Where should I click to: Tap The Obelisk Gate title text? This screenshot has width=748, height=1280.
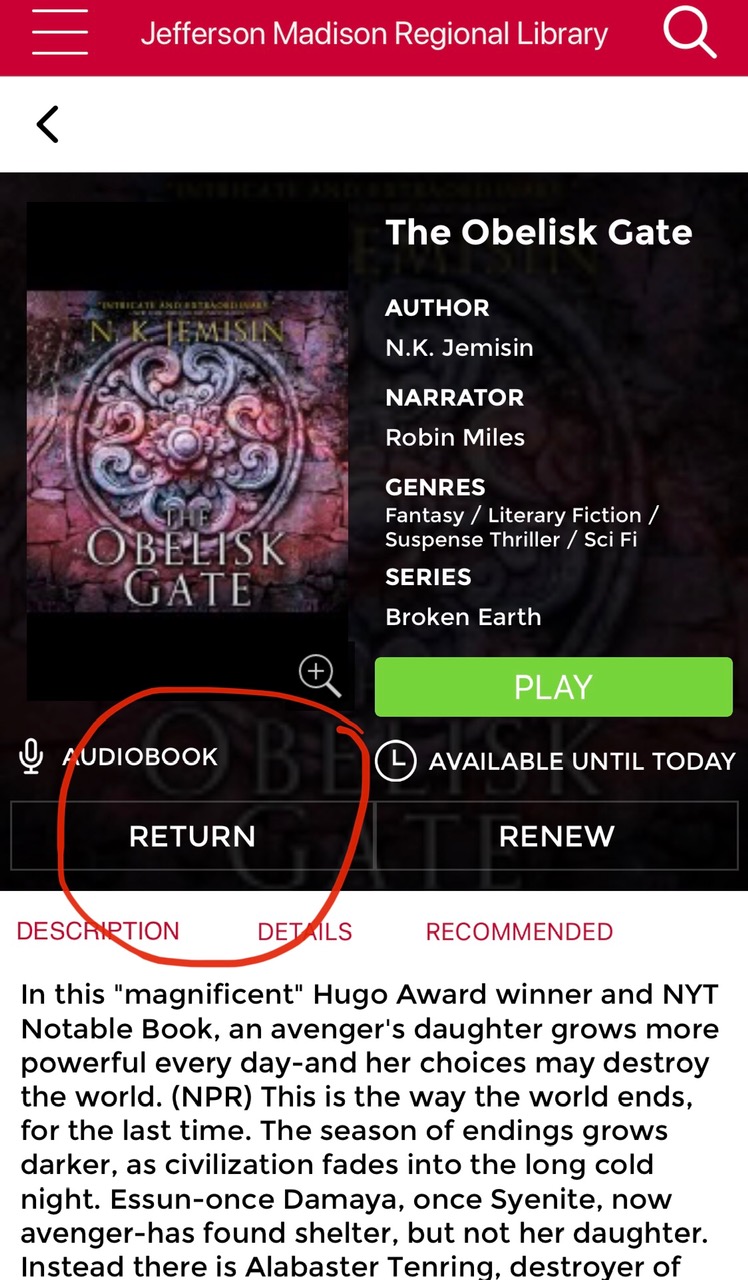click(539, 232)
